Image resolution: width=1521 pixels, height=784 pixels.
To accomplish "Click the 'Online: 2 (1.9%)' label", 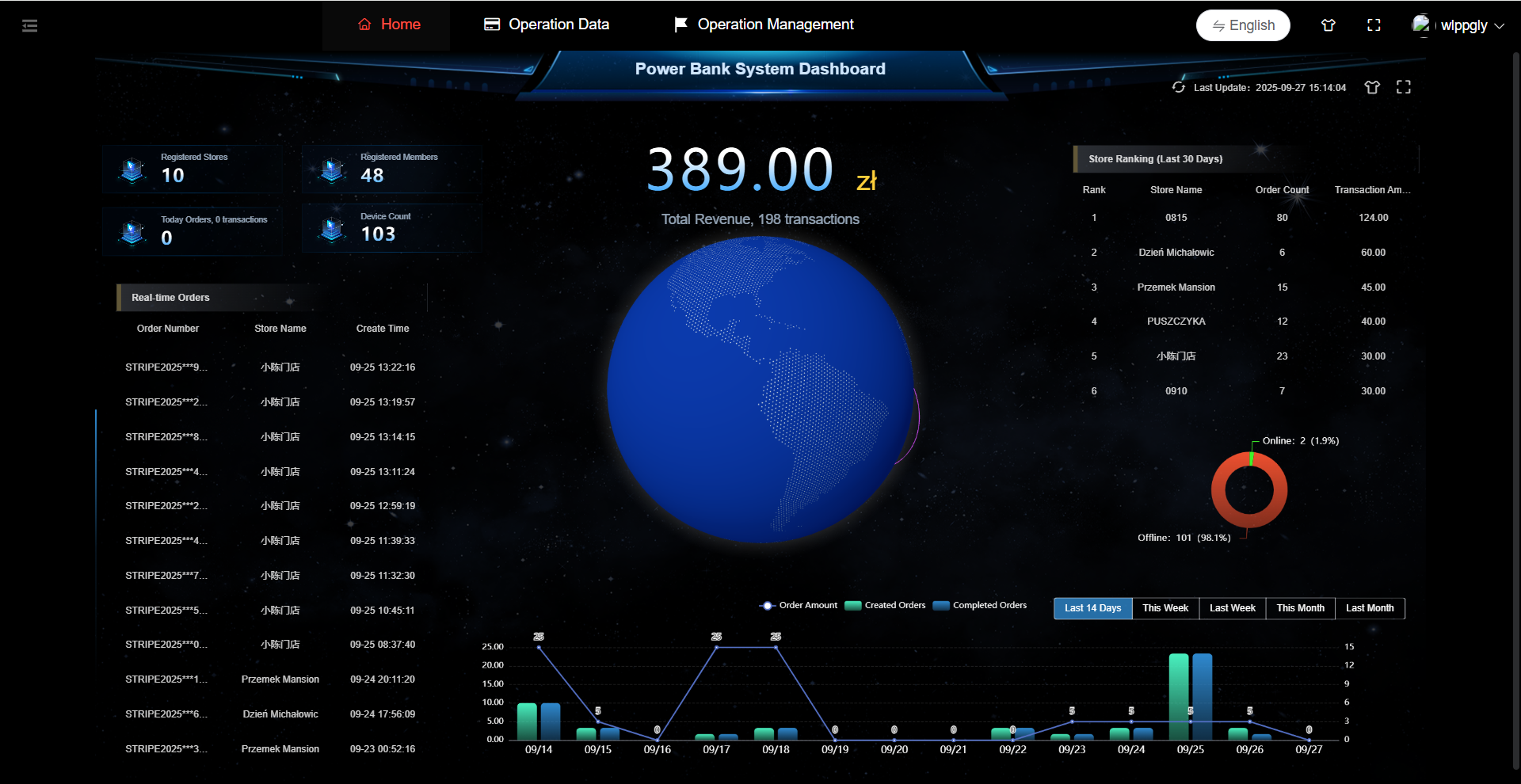I will pos(1300,441).
